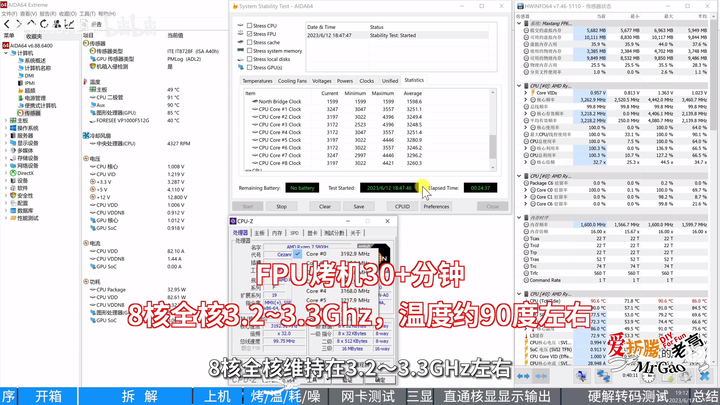This screenshot has height=405, width=720.
Task: Click the Clear button
Action: pos(325,207)
